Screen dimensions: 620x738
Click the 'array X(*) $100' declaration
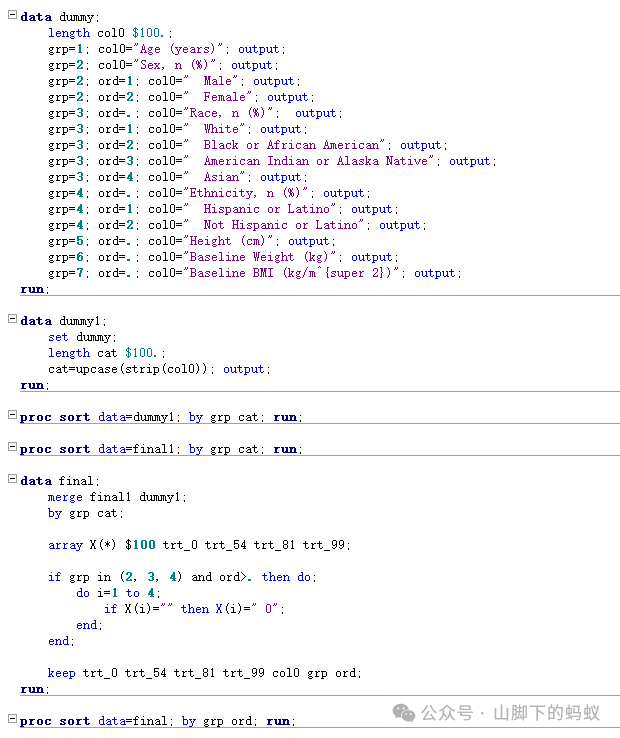point(101,545)
